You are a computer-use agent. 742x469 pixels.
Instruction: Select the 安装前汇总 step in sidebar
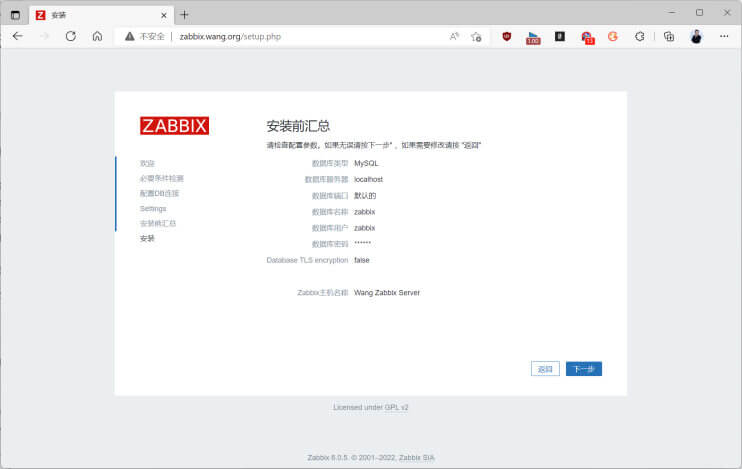pyautogui.click(x=158, y=223)
